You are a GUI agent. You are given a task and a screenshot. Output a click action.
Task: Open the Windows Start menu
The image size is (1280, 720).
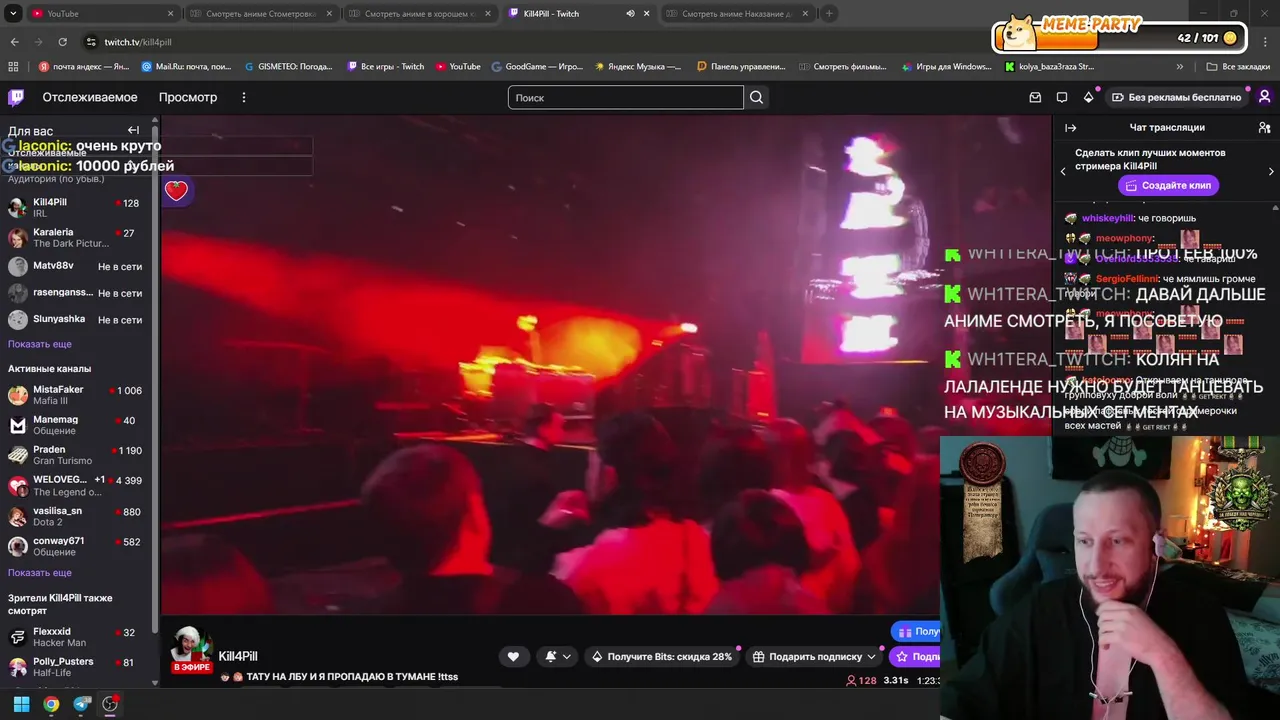[21, 704]
